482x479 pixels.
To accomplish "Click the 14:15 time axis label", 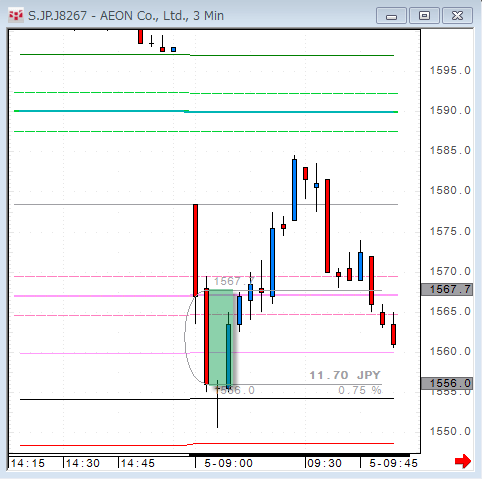I will click(x=28, y=463).
